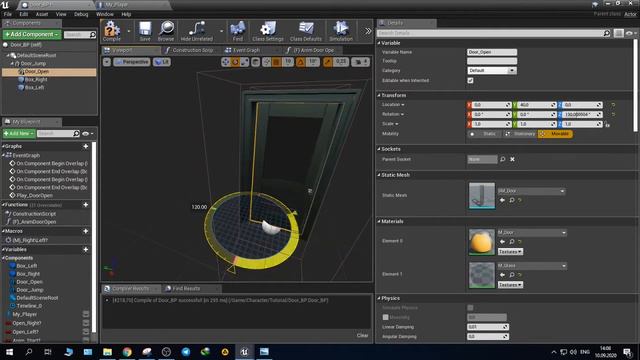Click Add Component button
This screenshot has height=360, width=640.
pos(32,34)
